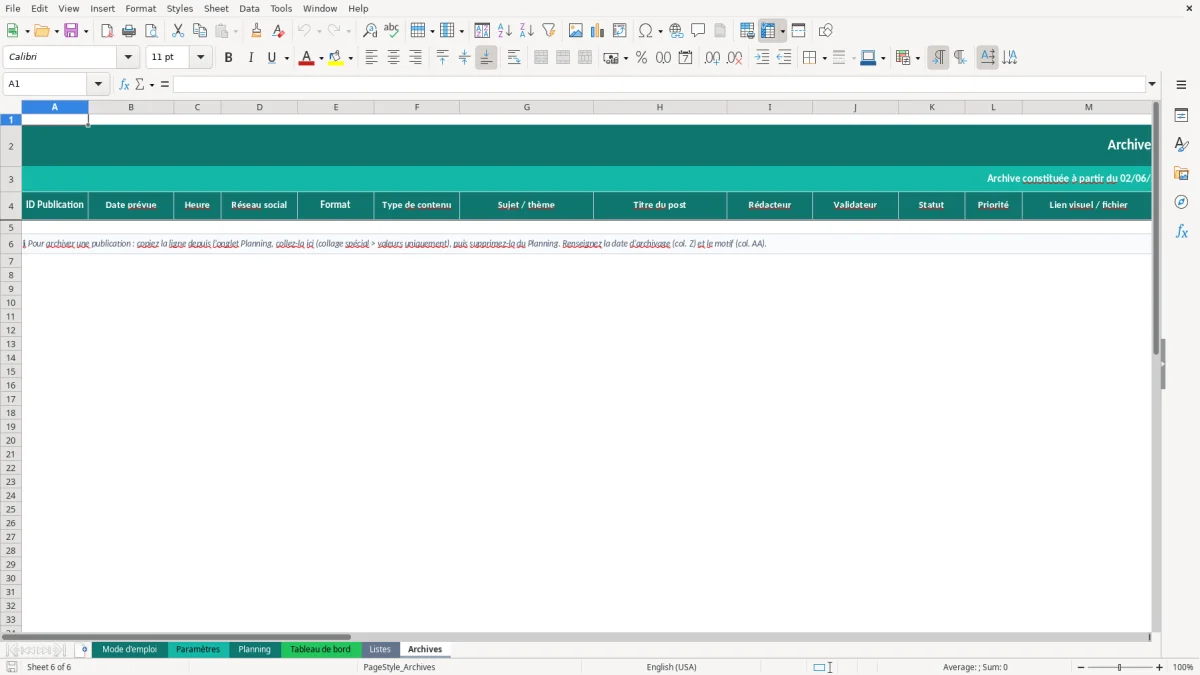The width and height of the screenshot is (1200, 675).
Task: Open Font Size dropdown
Action: click(200, 58)
